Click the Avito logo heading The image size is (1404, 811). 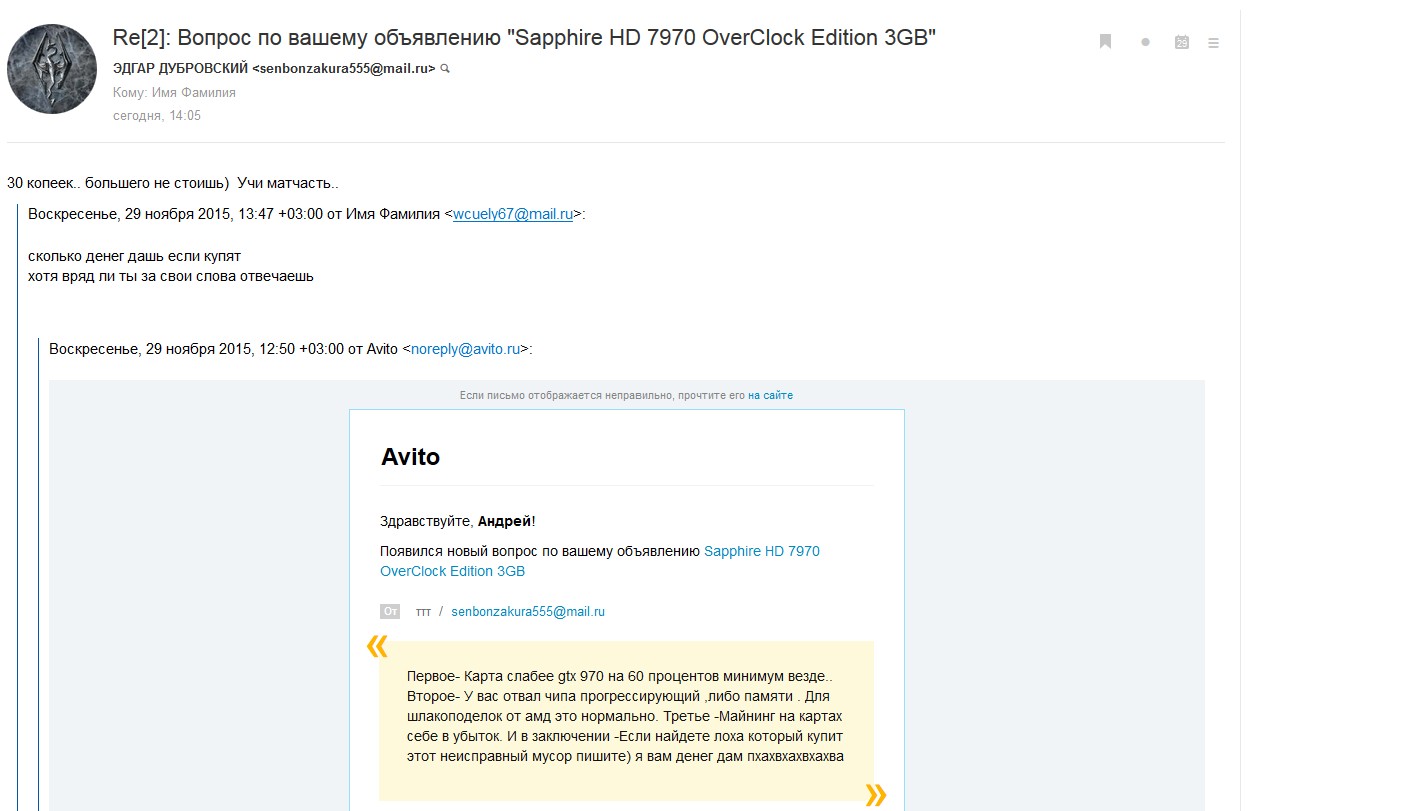click(x=410, y=457)
